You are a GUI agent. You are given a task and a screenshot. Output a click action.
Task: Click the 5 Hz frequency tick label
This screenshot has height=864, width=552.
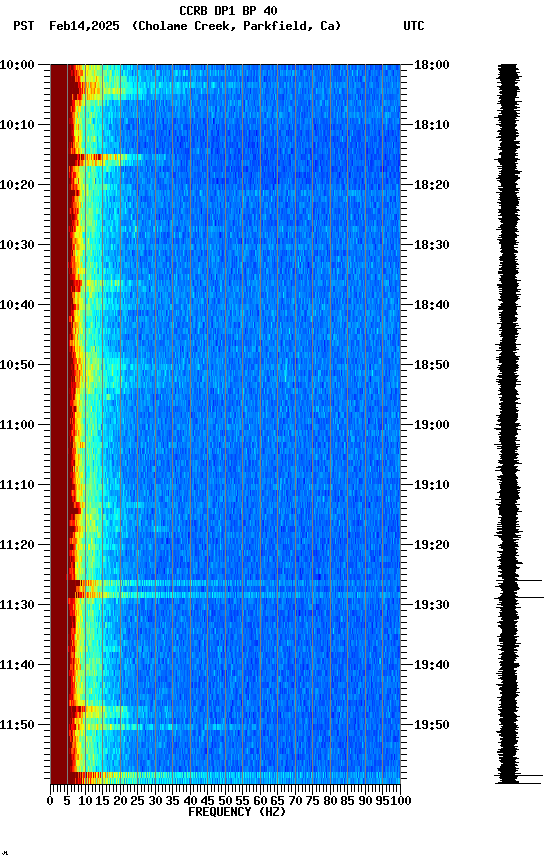[67, 801]
